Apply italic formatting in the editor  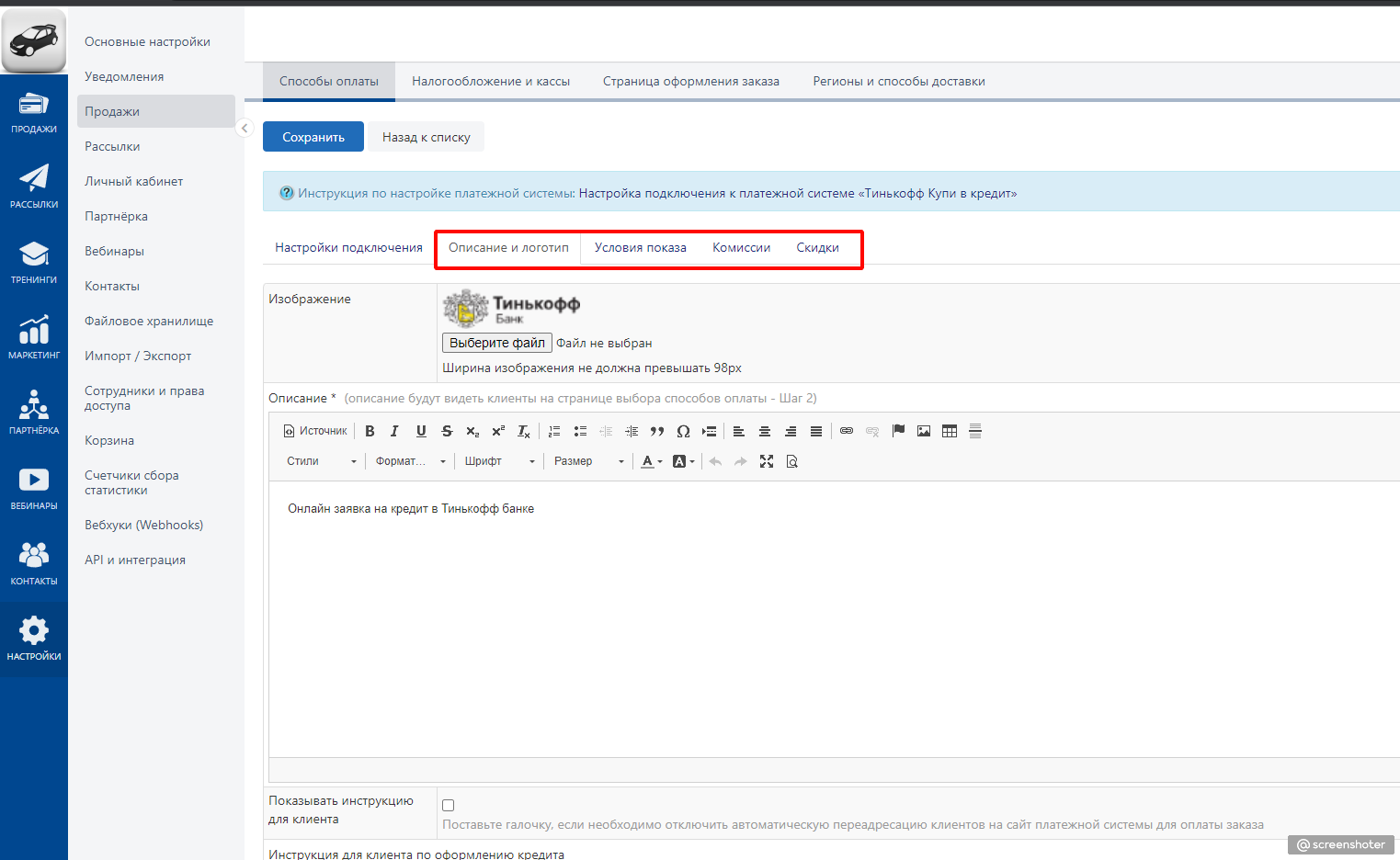coord(394,431)
